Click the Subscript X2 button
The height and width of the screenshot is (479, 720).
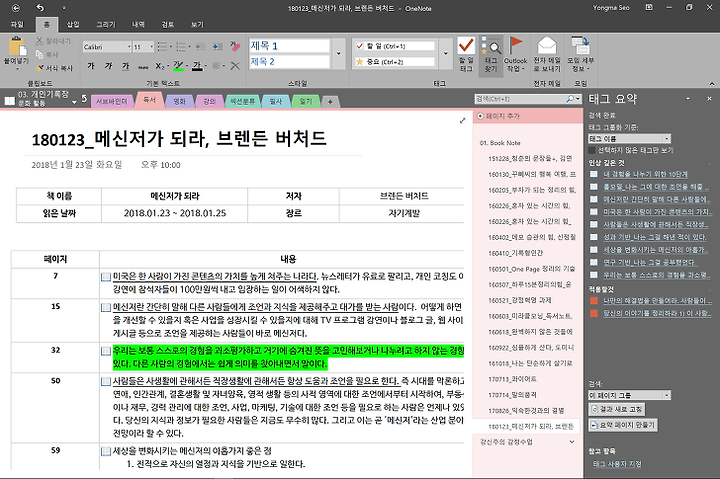pos(159,66)
